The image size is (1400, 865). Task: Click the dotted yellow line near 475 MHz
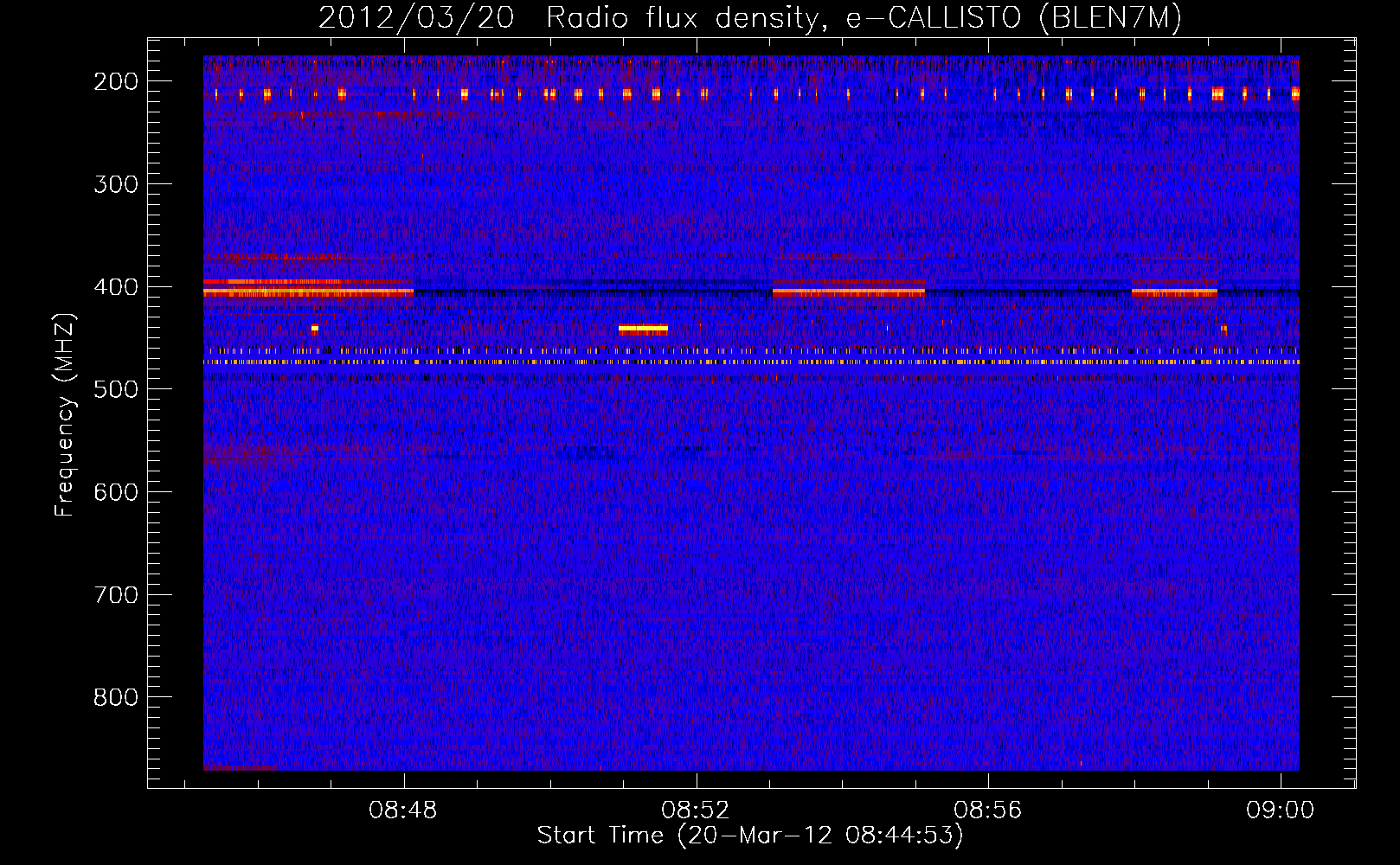751,362
